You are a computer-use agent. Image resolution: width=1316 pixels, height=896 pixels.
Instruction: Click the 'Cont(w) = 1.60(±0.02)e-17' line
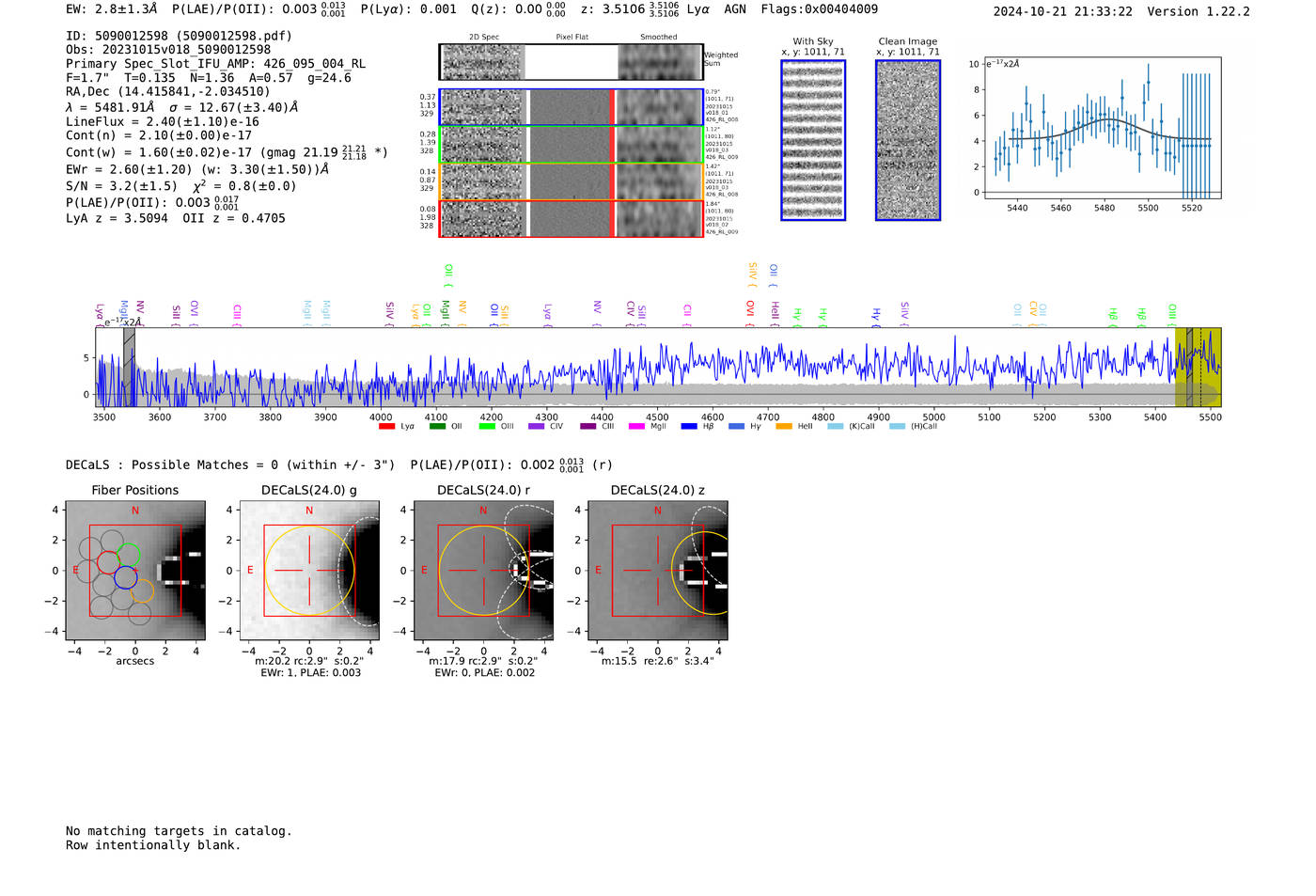pos(227,151)
